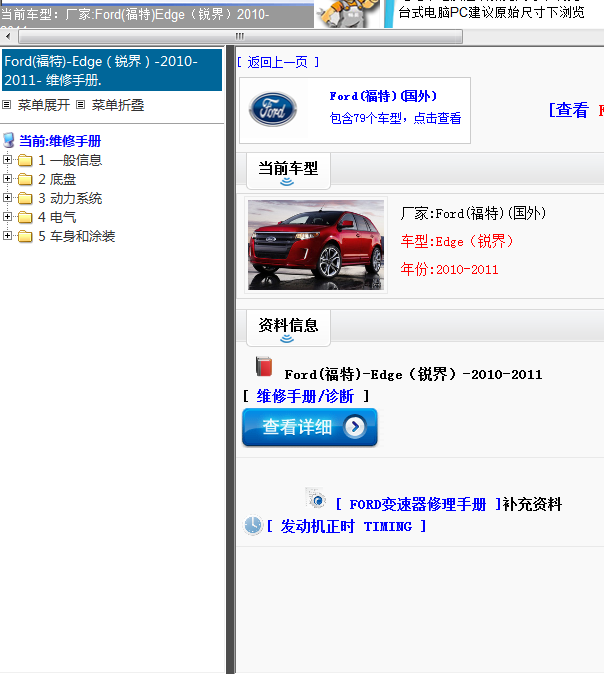Click the folder icon for 2 底盘

[x=25, y=179]
